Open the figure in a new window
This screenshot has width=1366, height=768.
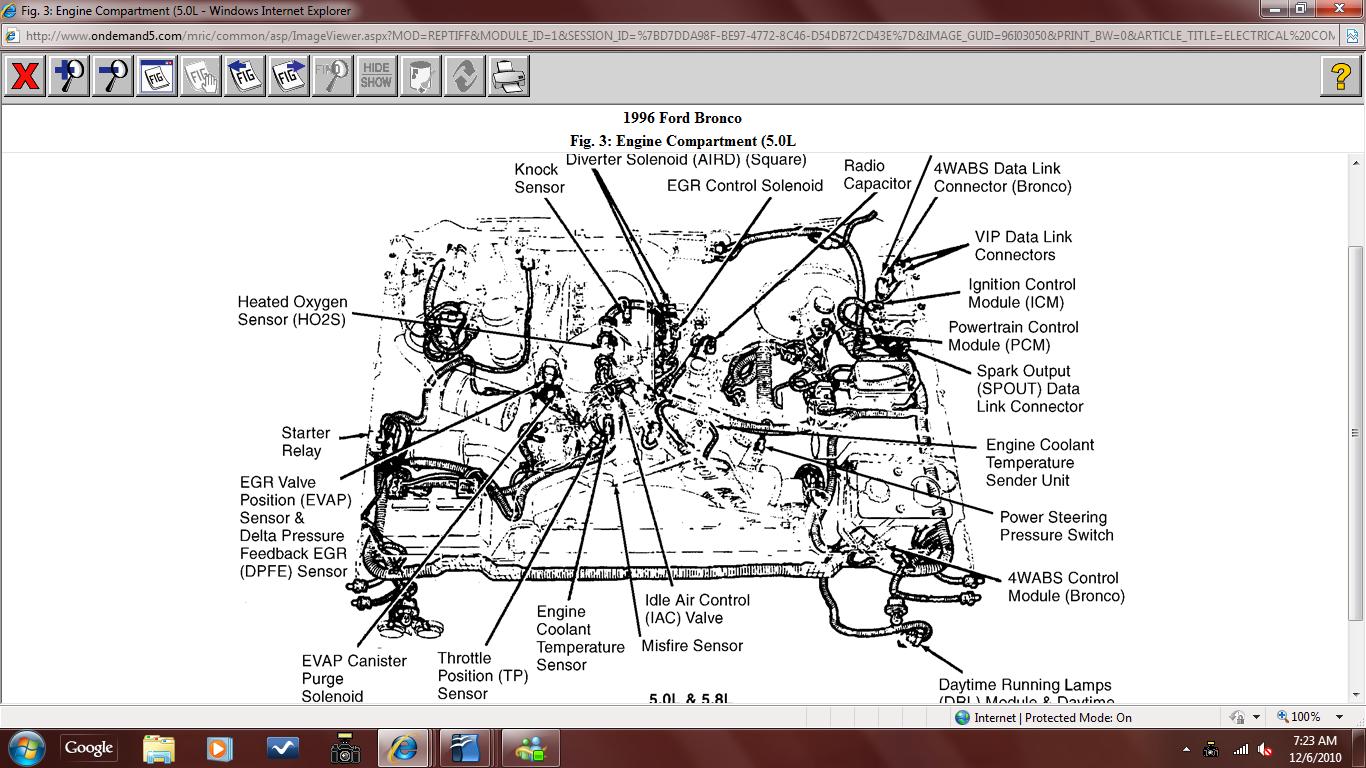tap(157, 76)
